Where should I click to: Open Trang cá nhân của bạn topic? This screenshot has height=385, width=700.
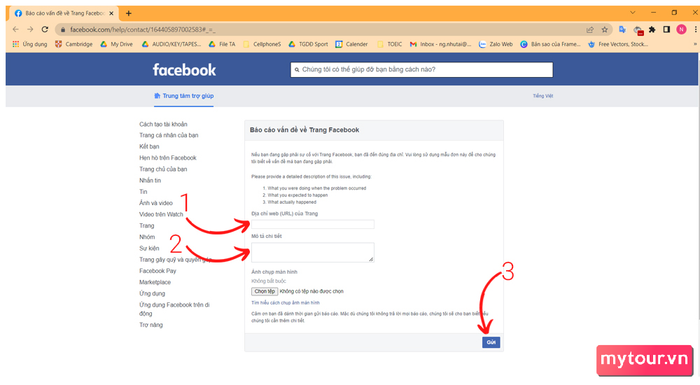pyautogui.click(x=168, y=135)
